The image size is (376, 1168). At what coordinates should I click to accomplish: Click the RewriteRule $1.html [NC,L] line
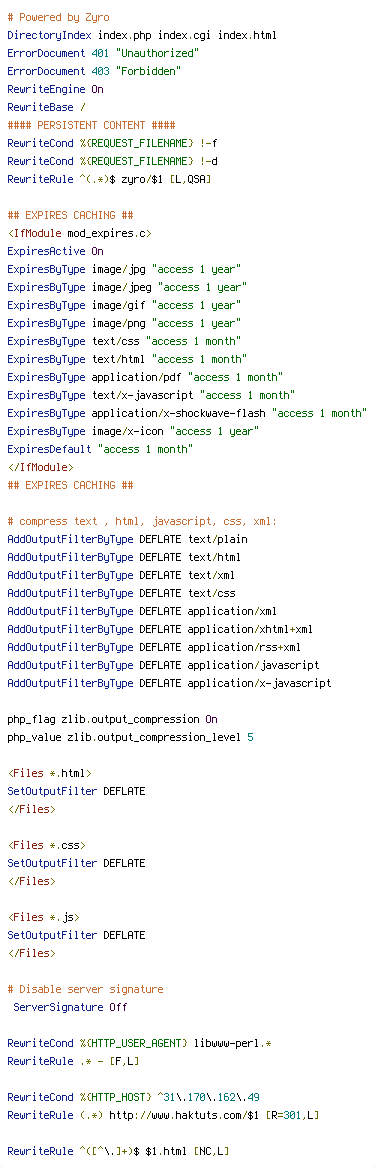coord(118,1151)
